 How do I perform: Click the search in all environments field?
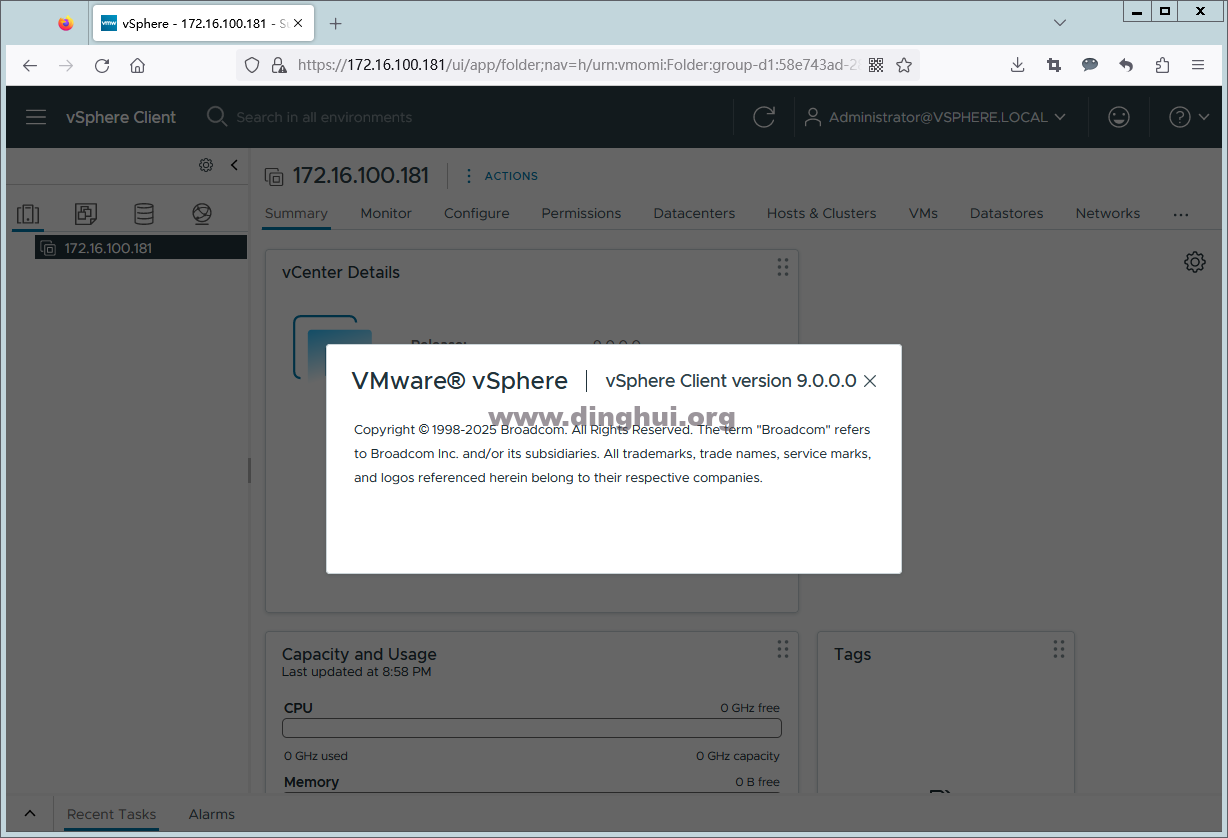point(324,117)
